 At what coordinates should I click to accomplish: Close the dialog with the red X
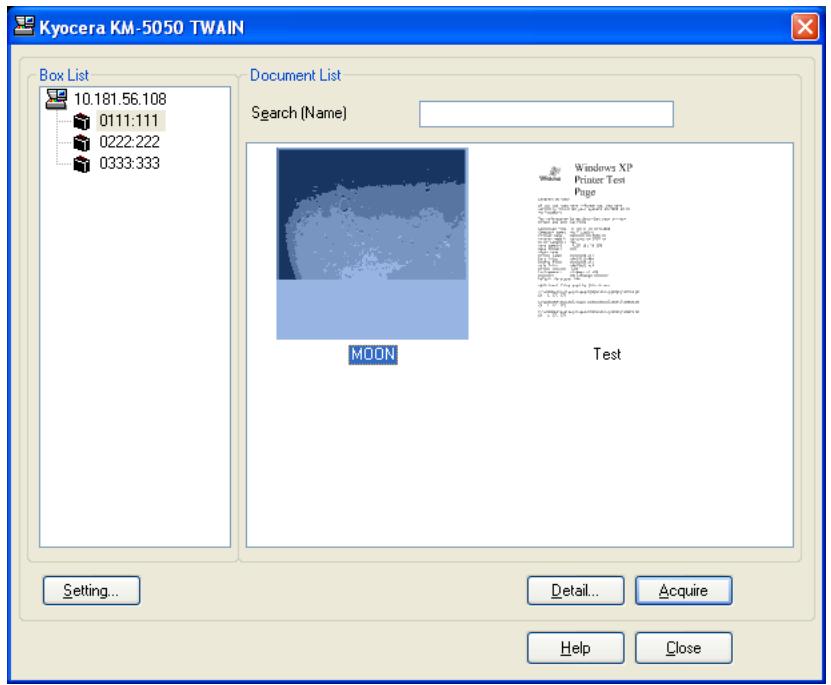[x=805, y=26]
